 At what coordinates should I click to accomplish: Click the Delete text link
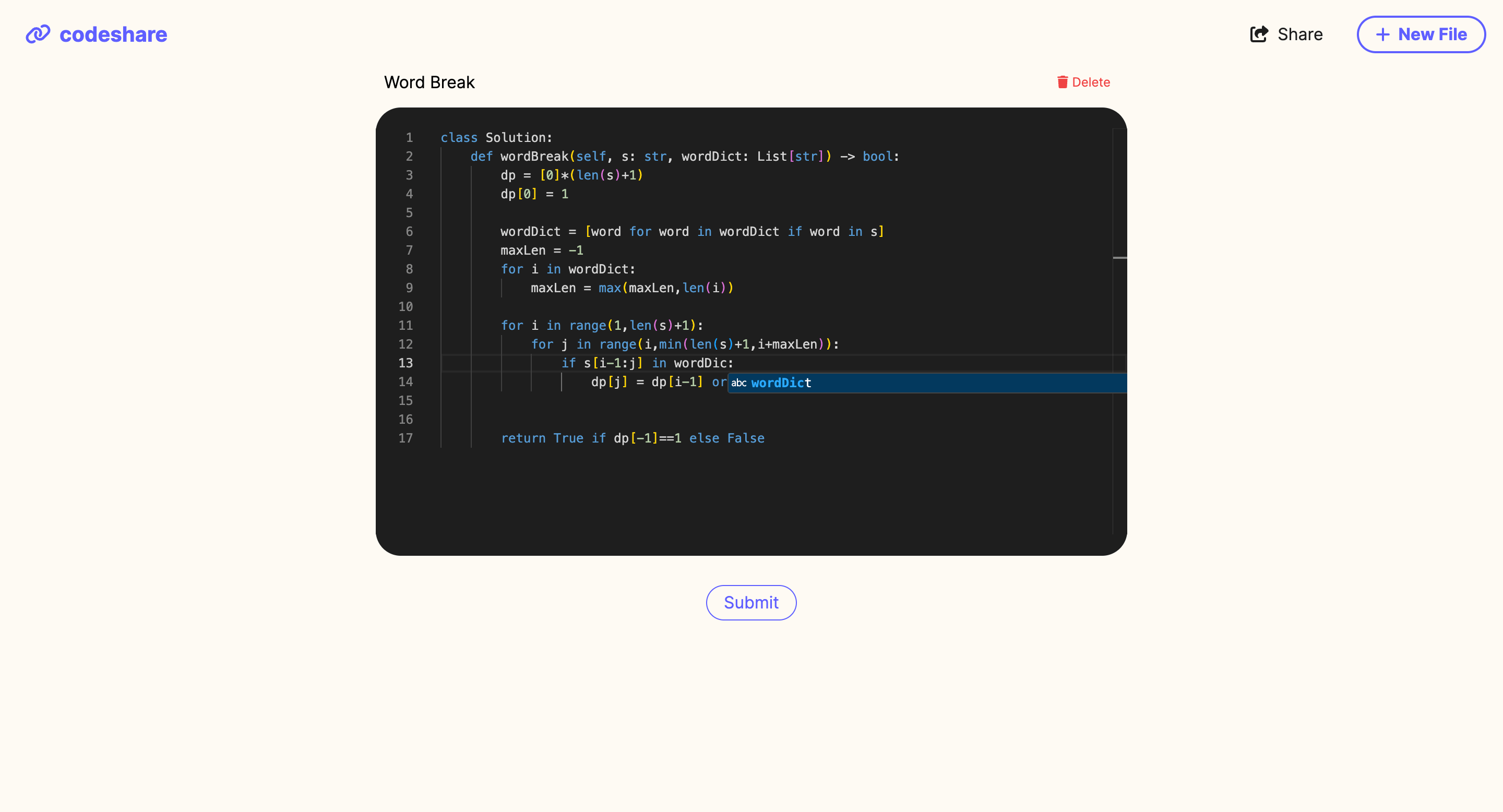click(x=1091, y=82)
